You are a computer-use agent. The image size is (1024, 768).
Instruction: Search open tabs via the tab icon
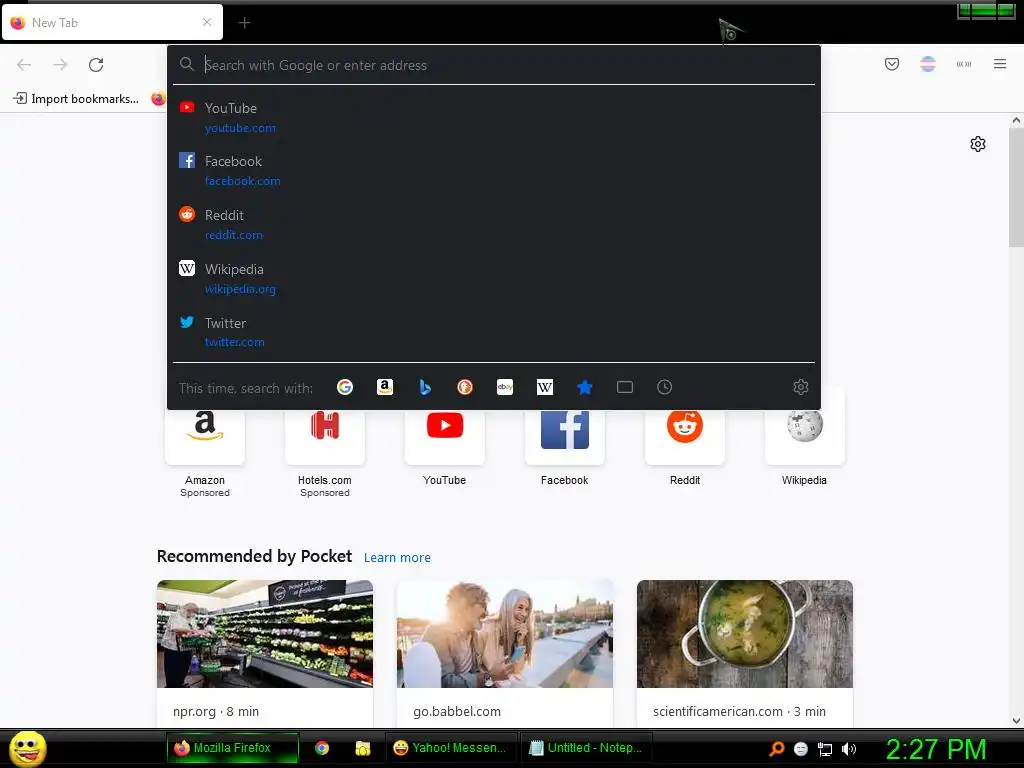[x=625, y=387]
